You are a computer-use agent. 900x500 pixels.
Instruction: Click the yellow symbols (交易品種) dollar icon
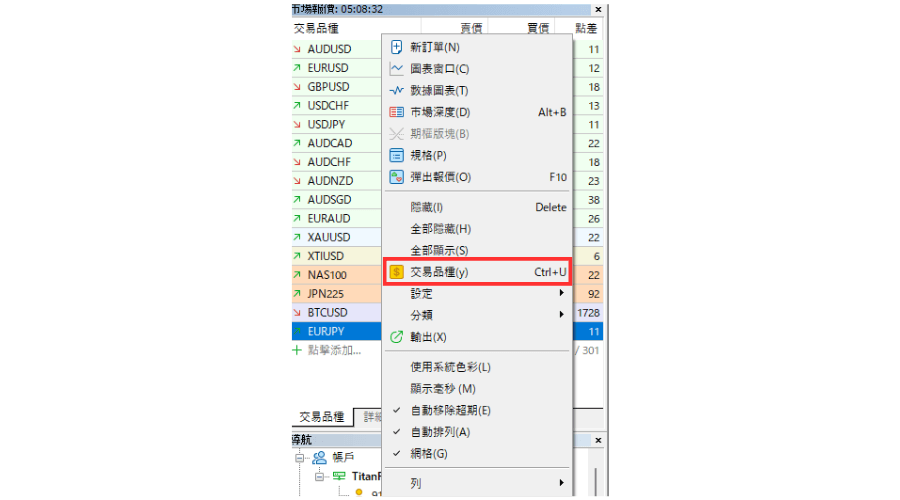(396, 272)
